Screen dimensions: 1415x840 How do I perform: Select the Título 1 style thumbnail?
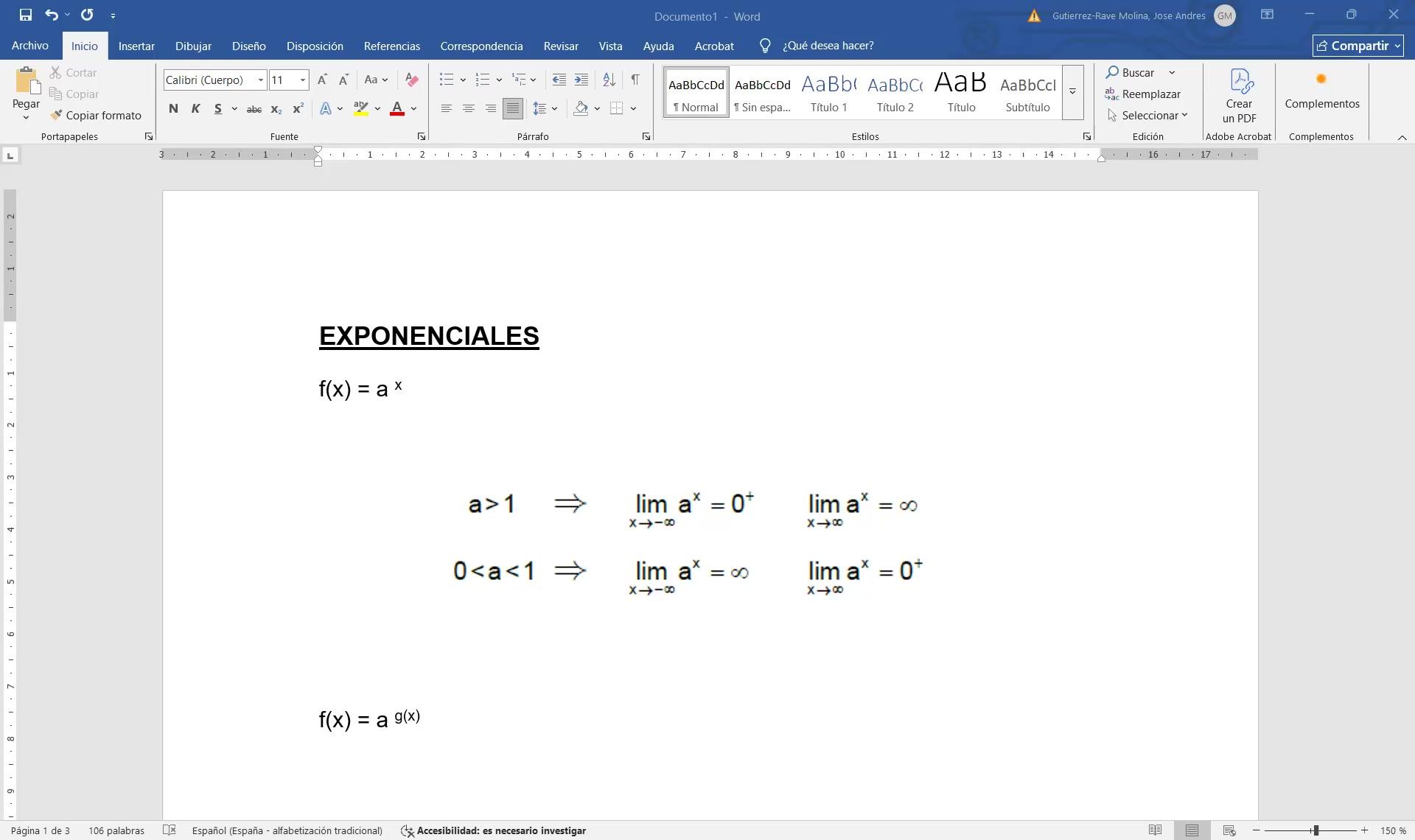[x=828, y=92]
